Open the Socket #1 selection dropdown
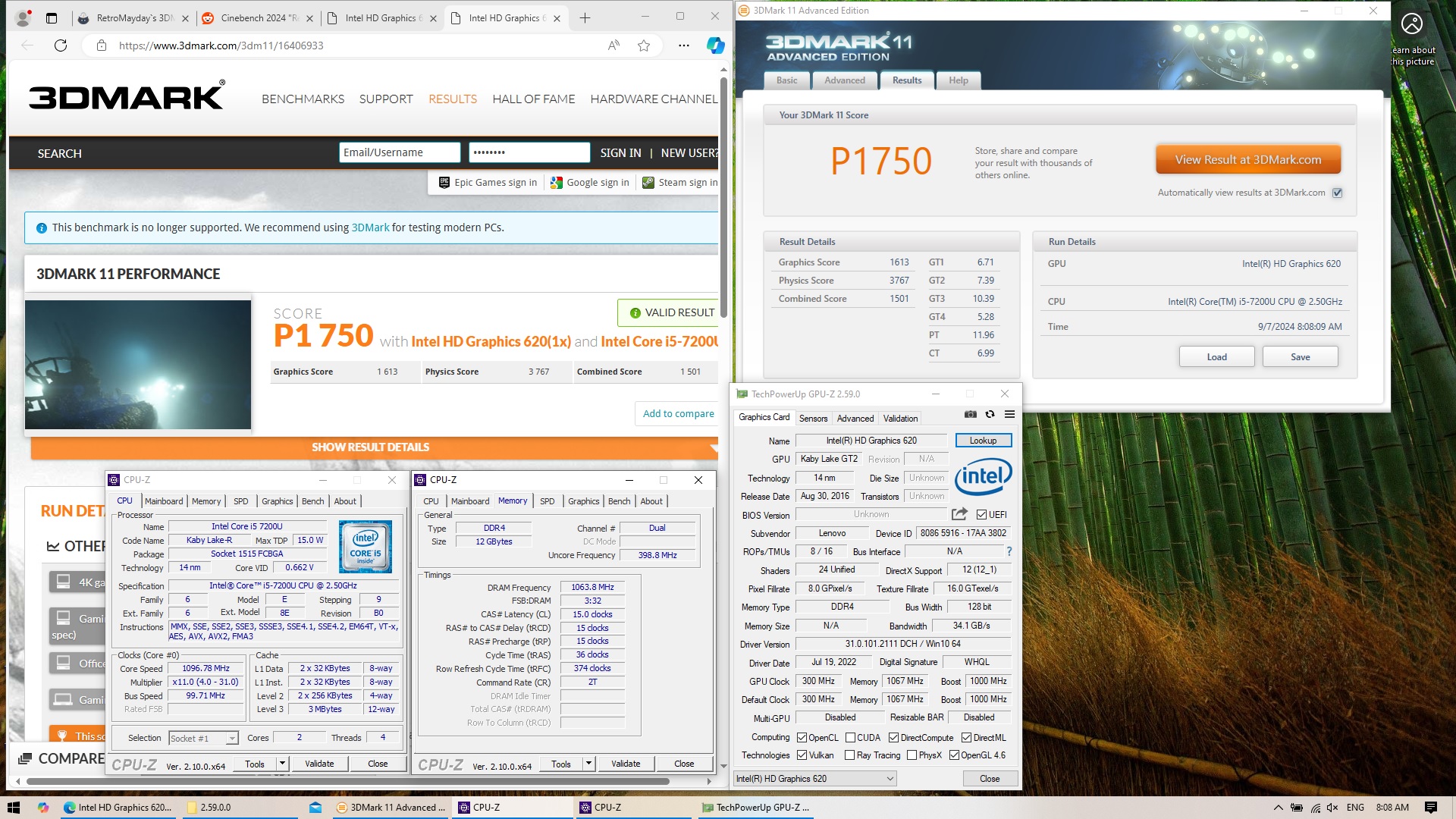This screenshot has height=819, width=1456. point(203,738)
